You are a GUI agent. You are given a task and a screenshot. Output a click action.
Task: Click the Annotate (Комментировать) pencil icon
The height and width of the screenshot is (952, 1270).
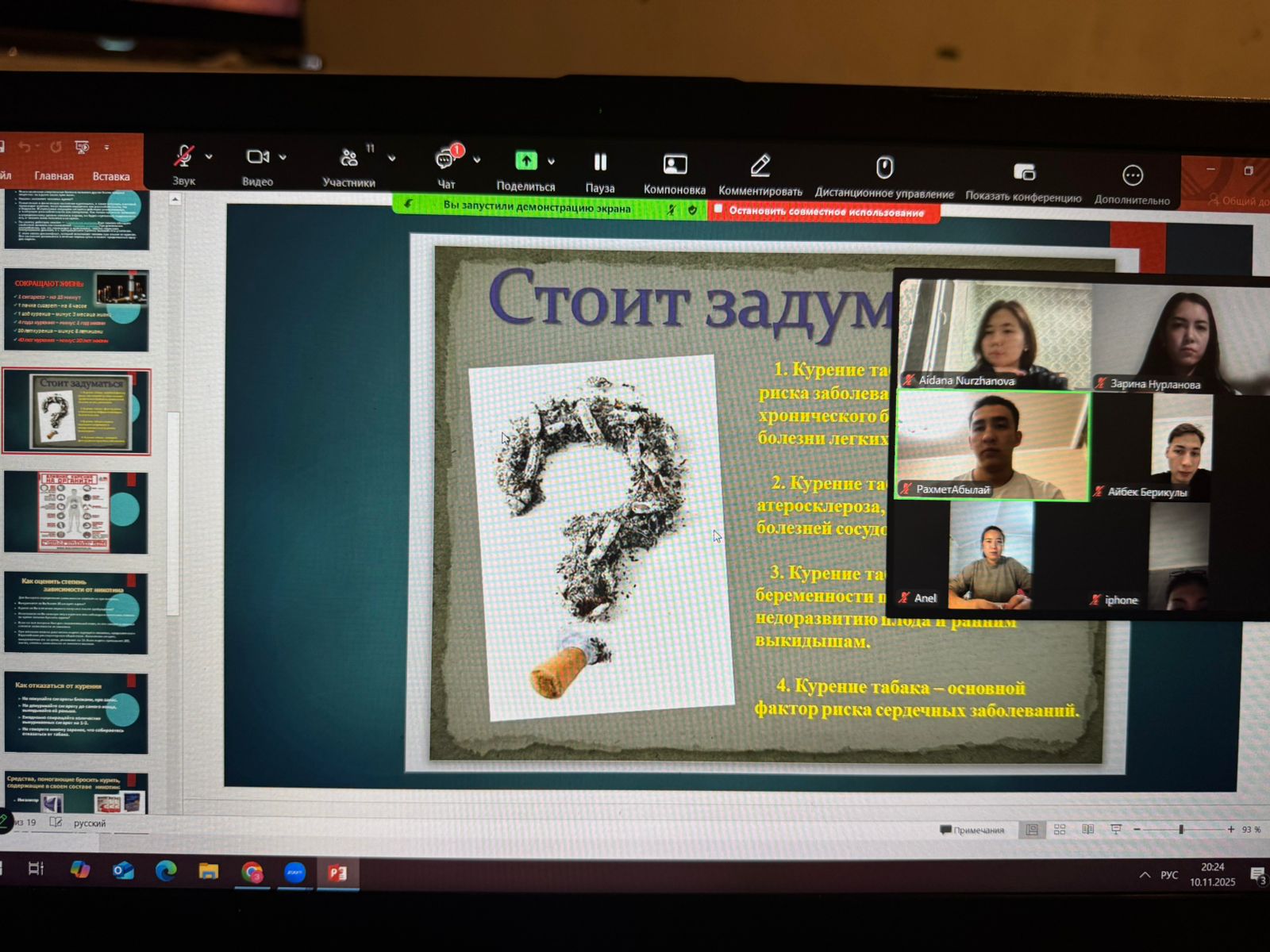(x=760, y=167)
